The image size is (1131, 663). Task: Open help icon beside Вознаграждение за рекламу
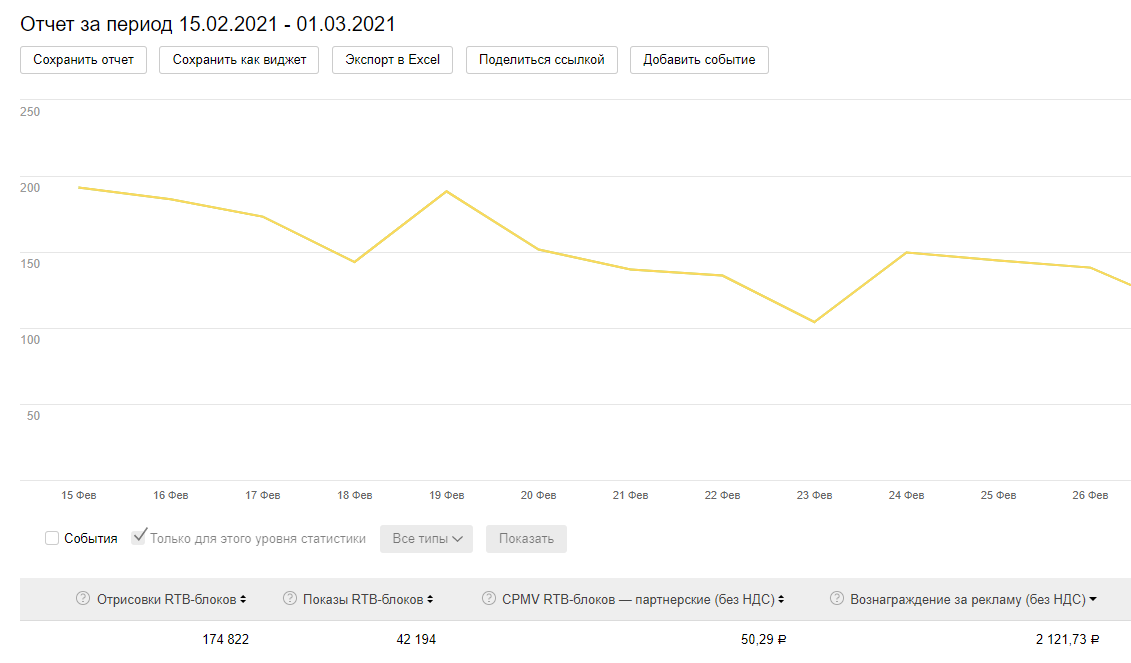(837, 599)
